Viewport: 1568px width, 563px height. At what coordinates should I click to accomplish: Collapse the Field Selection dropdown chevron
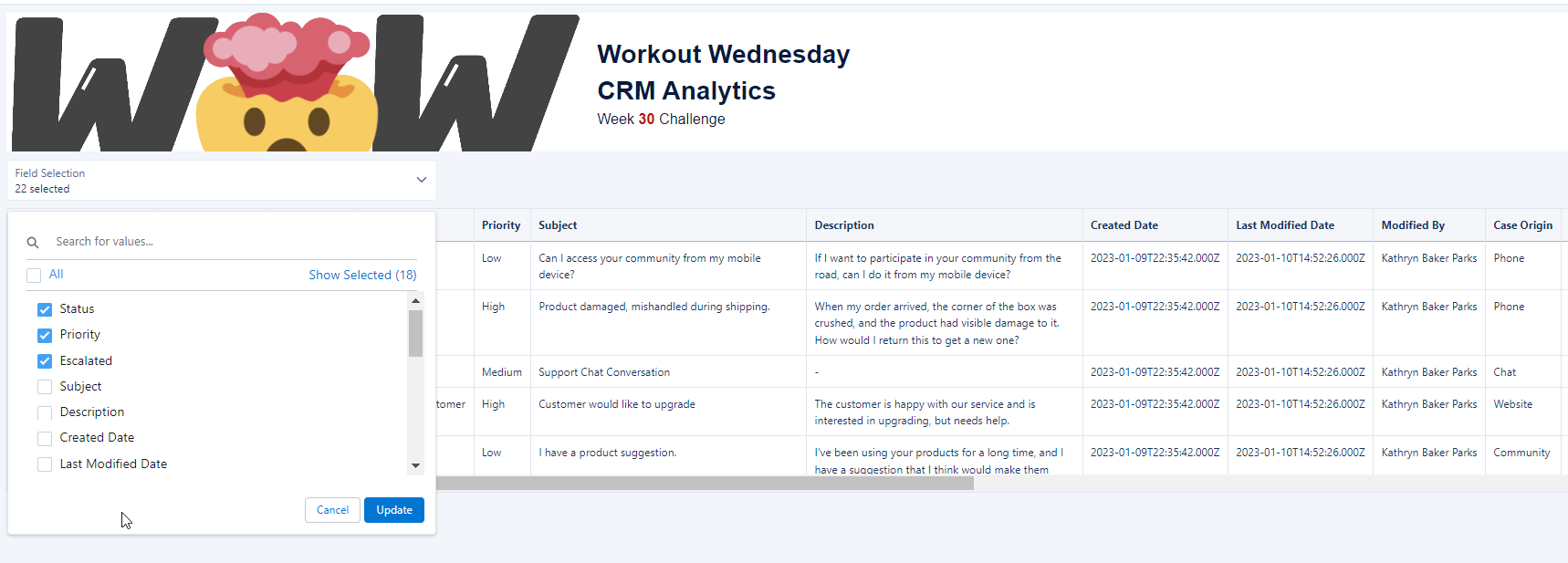tap(421, 180)
